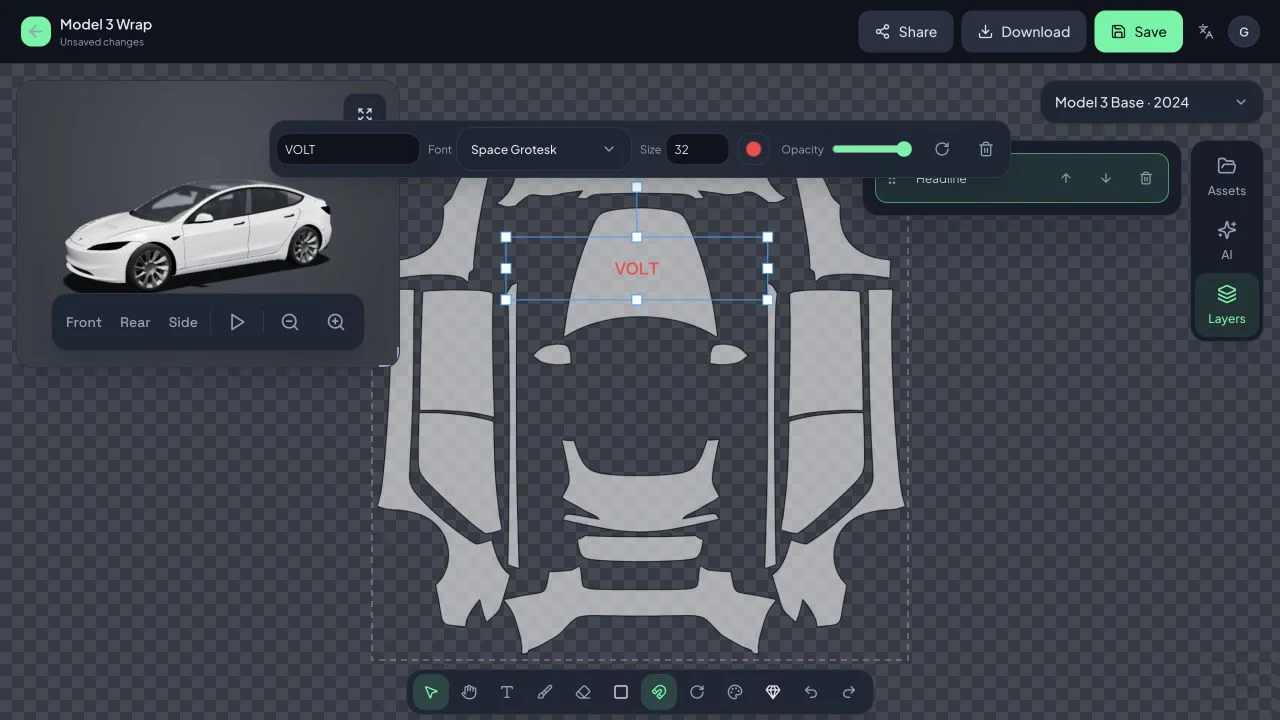Switch preview to Front view
The width and height of the screenshot is (1280, 720).
pos(84,322)
